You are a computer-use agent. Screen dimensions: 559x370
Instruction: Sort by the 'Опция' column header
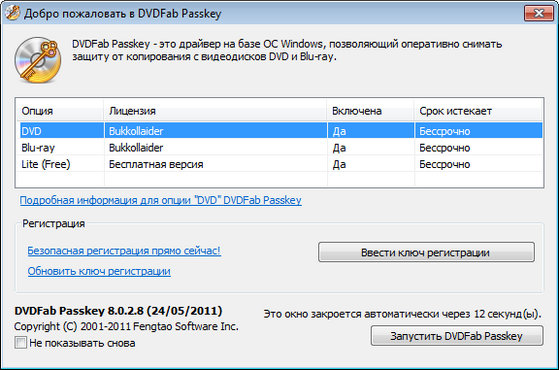click(60, 111)
